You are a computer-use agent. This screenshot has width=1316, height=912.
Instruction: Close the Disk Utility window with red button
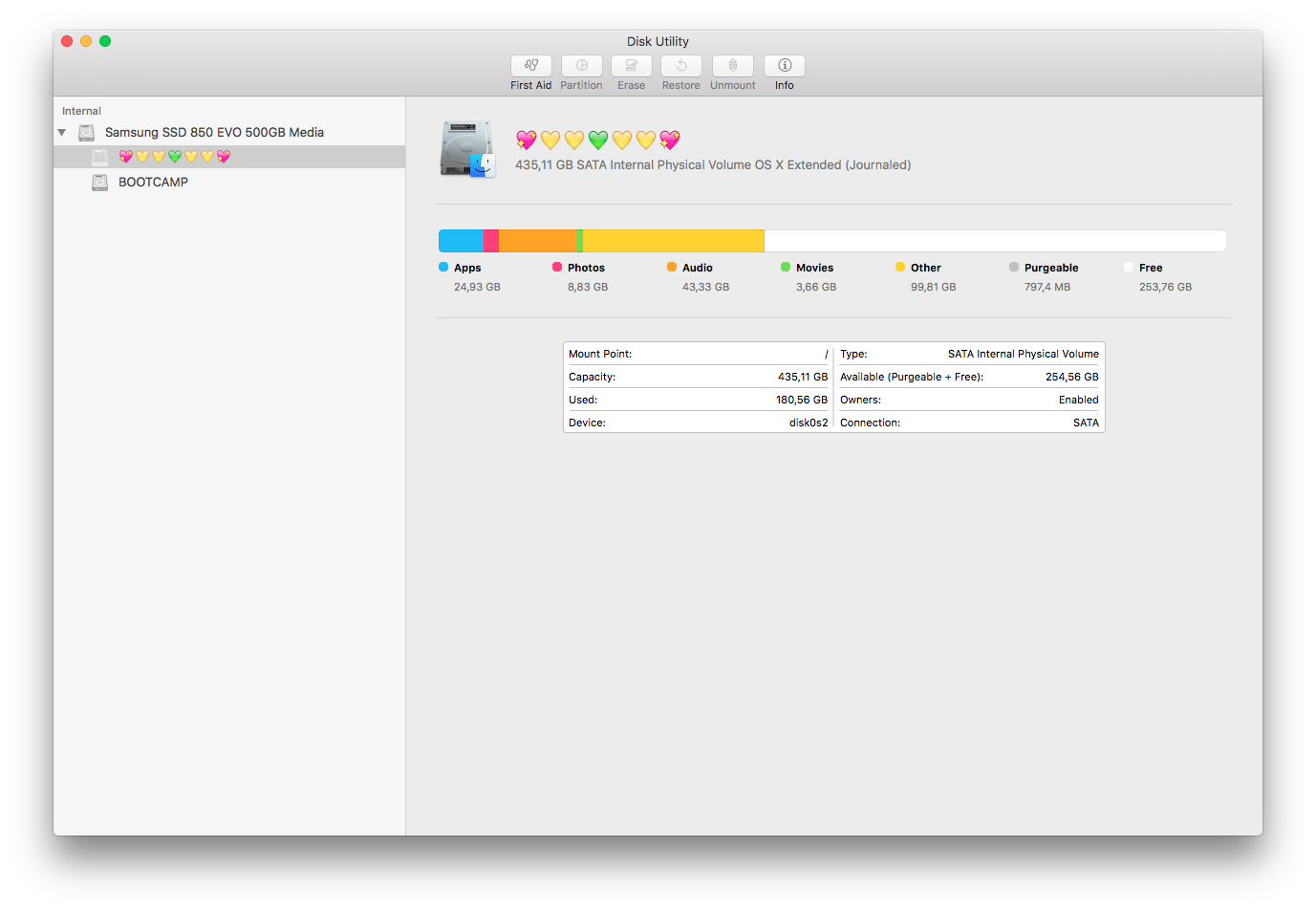click(67, 41)
